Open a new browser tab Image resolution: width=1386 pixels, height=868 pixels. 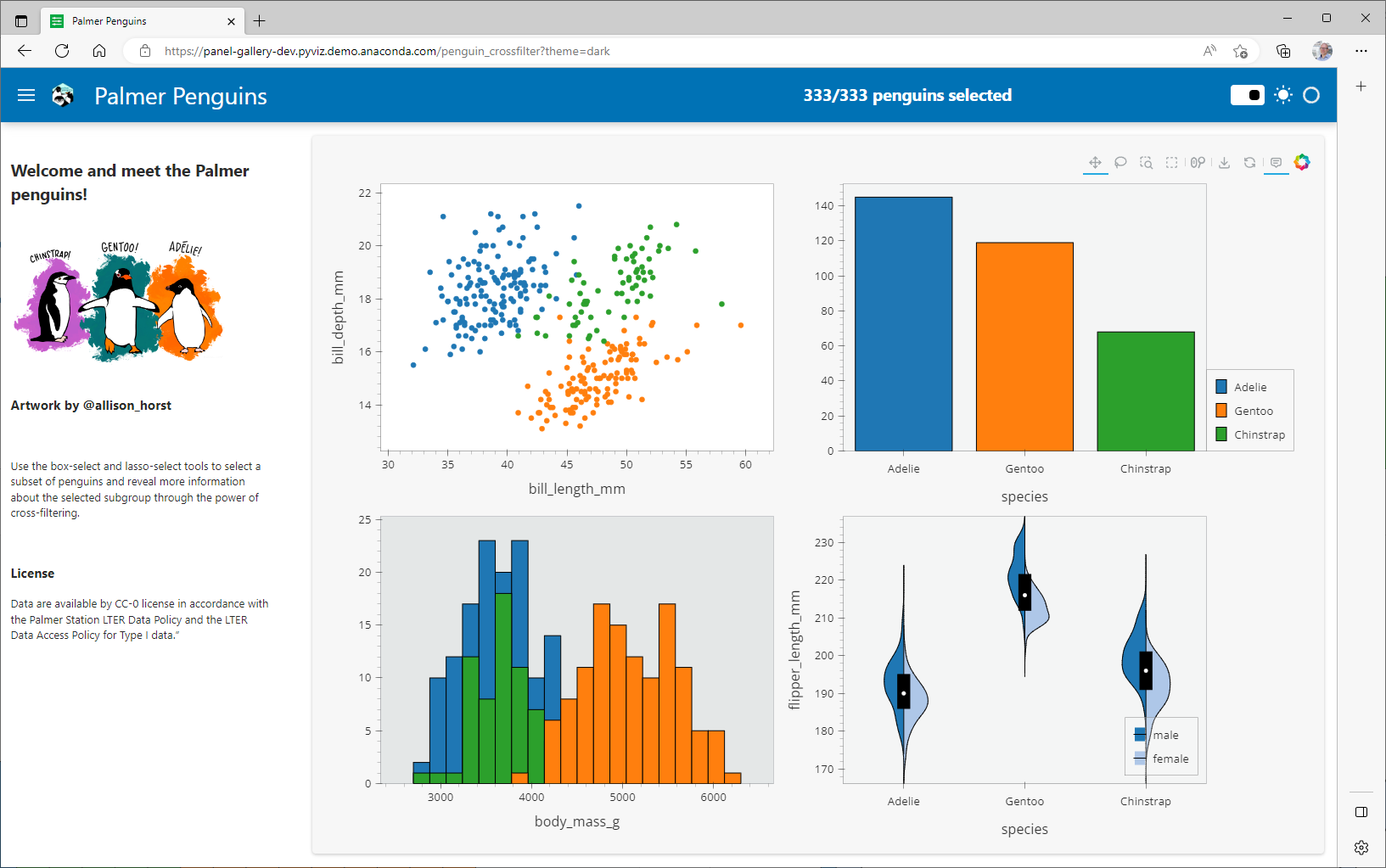(x=260, y=20)
